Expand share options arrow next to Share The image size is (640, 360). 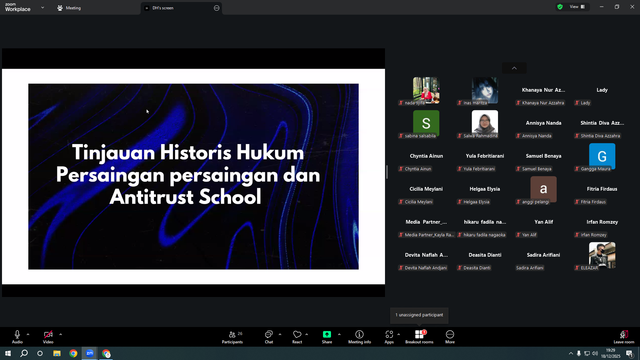click(x=339, y=334)
